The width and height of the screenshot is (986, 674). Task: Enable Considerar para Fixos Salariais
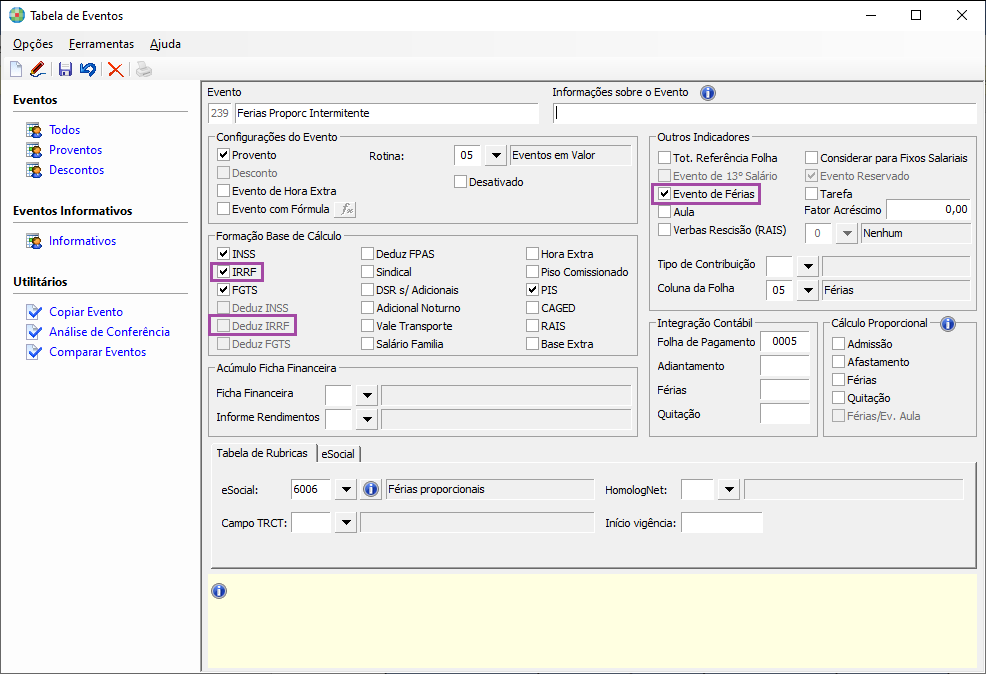click(x=812, y=157)
